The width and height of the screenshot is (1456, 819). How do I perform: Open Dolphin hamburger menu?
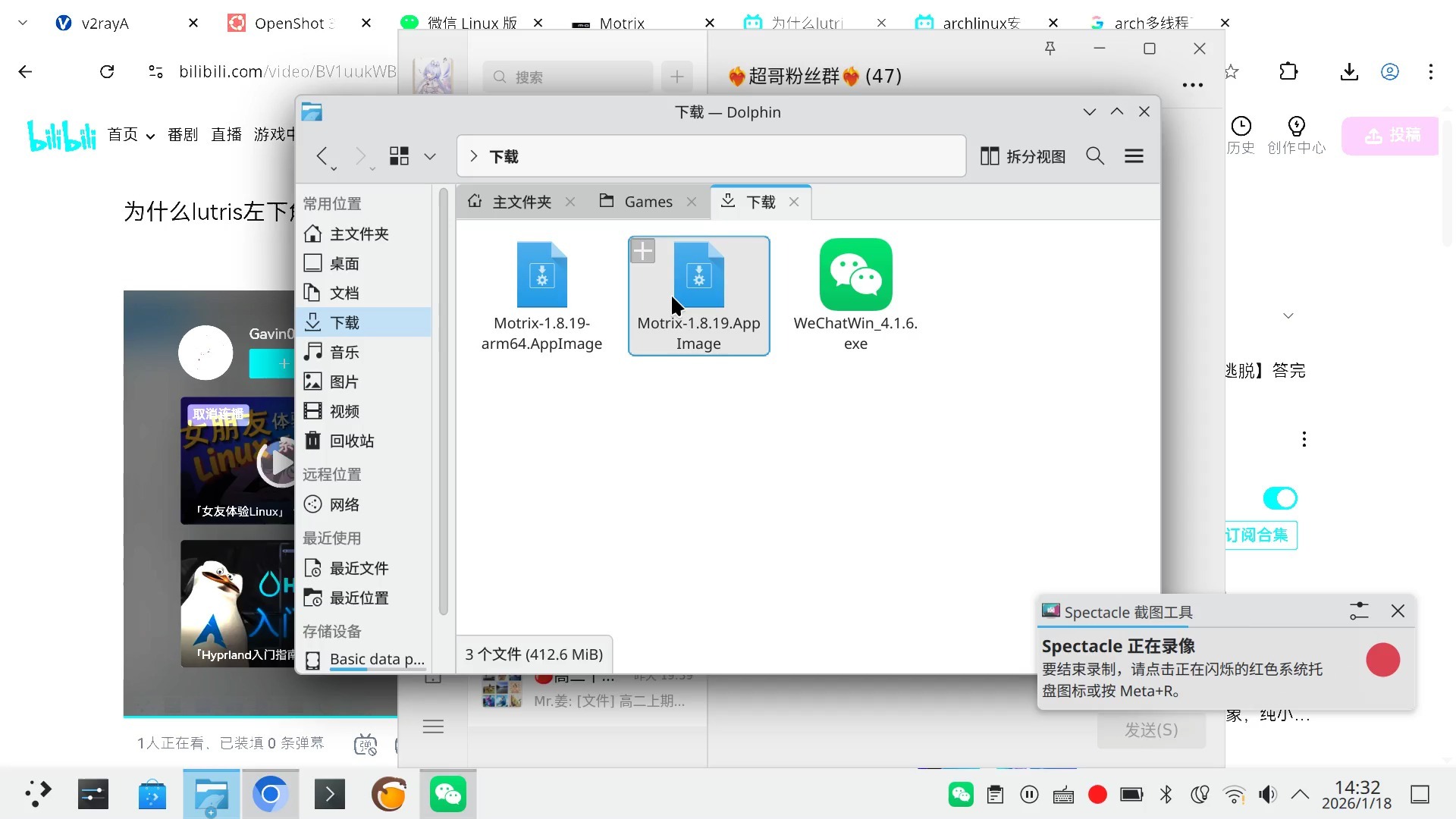coord(1134,156)
